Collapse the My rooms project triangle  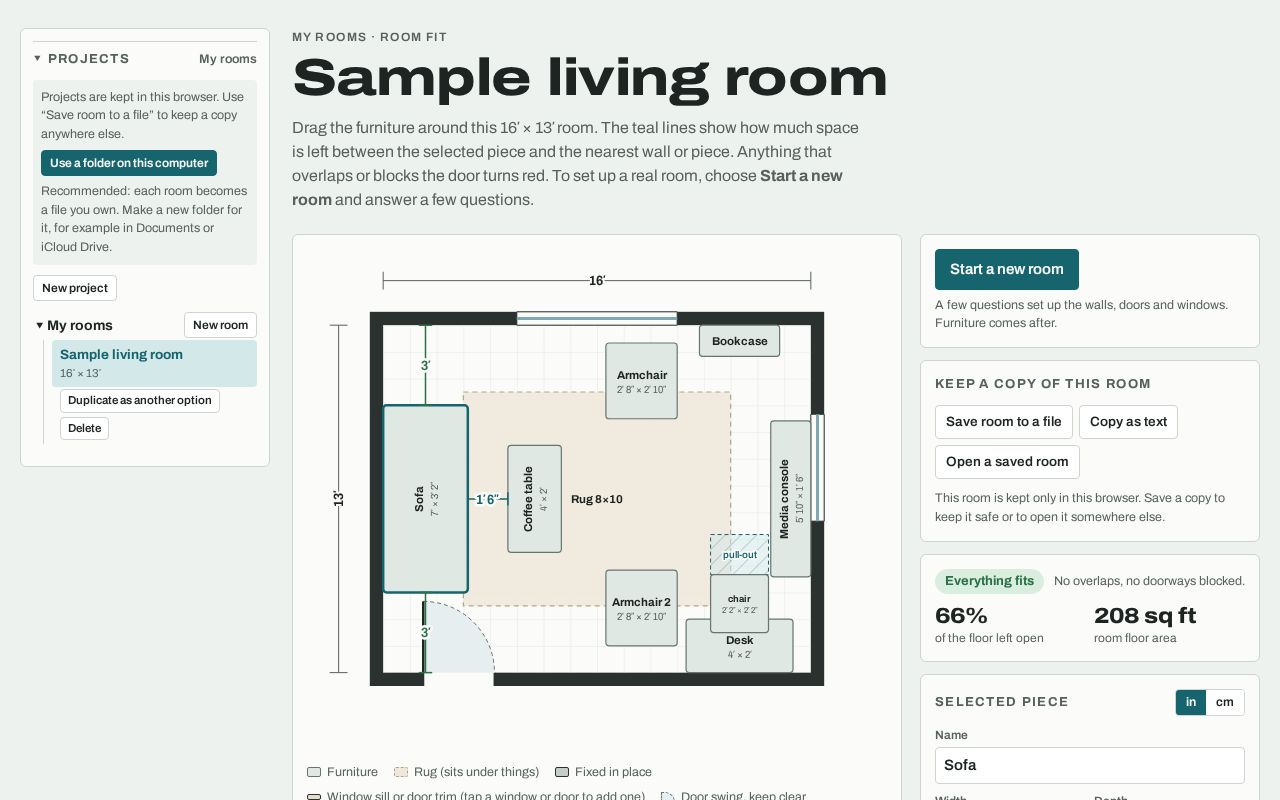pyautogui.click(x=39, y=325)
